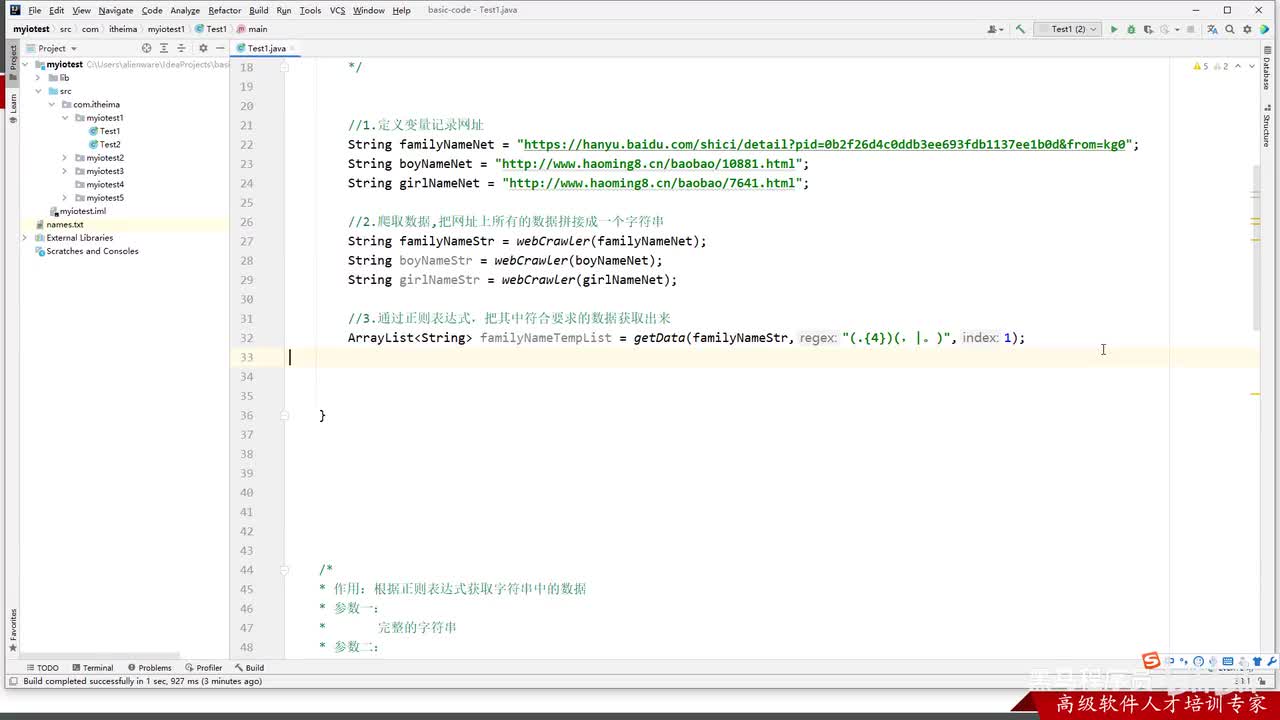This screenshot has height=720, width=1280.
Task: Open the Build menu
Action: pyautogui.click(x=259, y=10)
